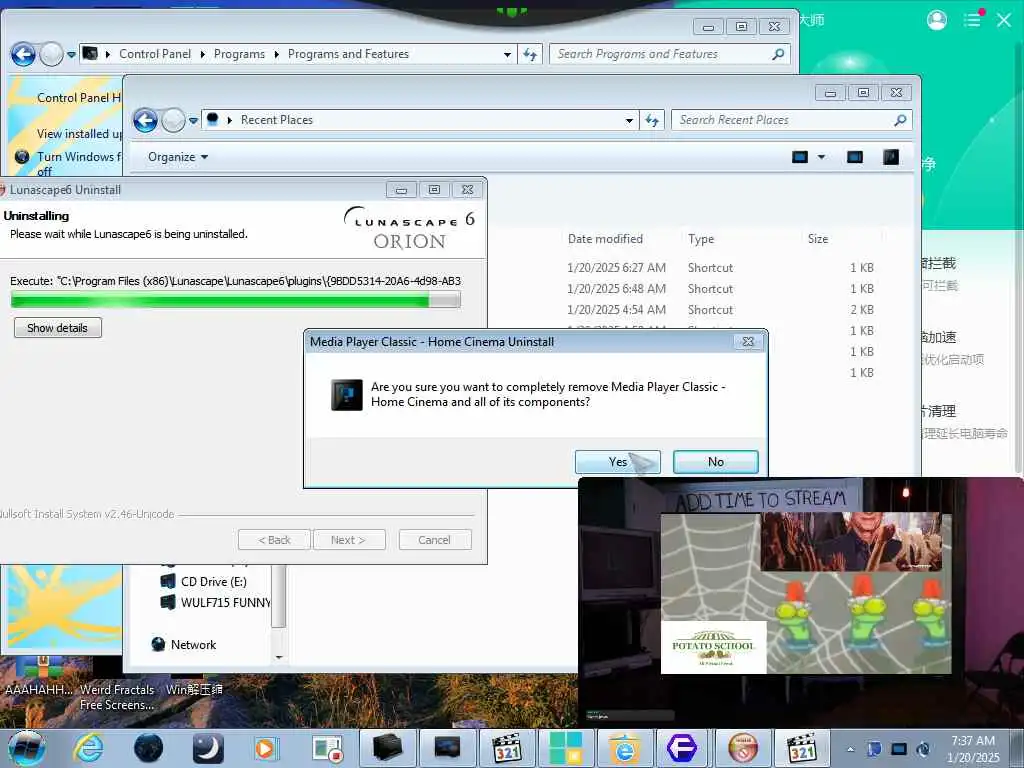Select the row dated 1/20/2025 6:27 AM

[x=720, y=268]
